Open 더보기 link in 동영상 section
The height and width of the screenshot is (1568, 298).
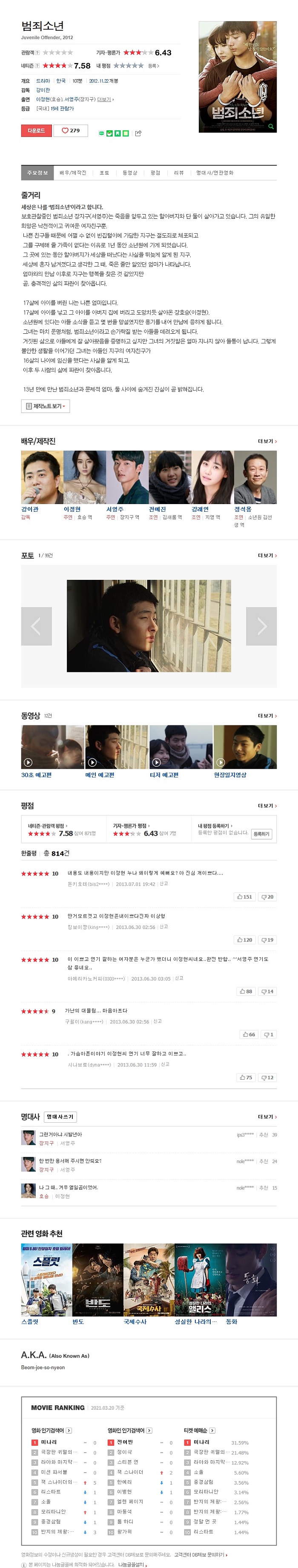tap(267, 716)
